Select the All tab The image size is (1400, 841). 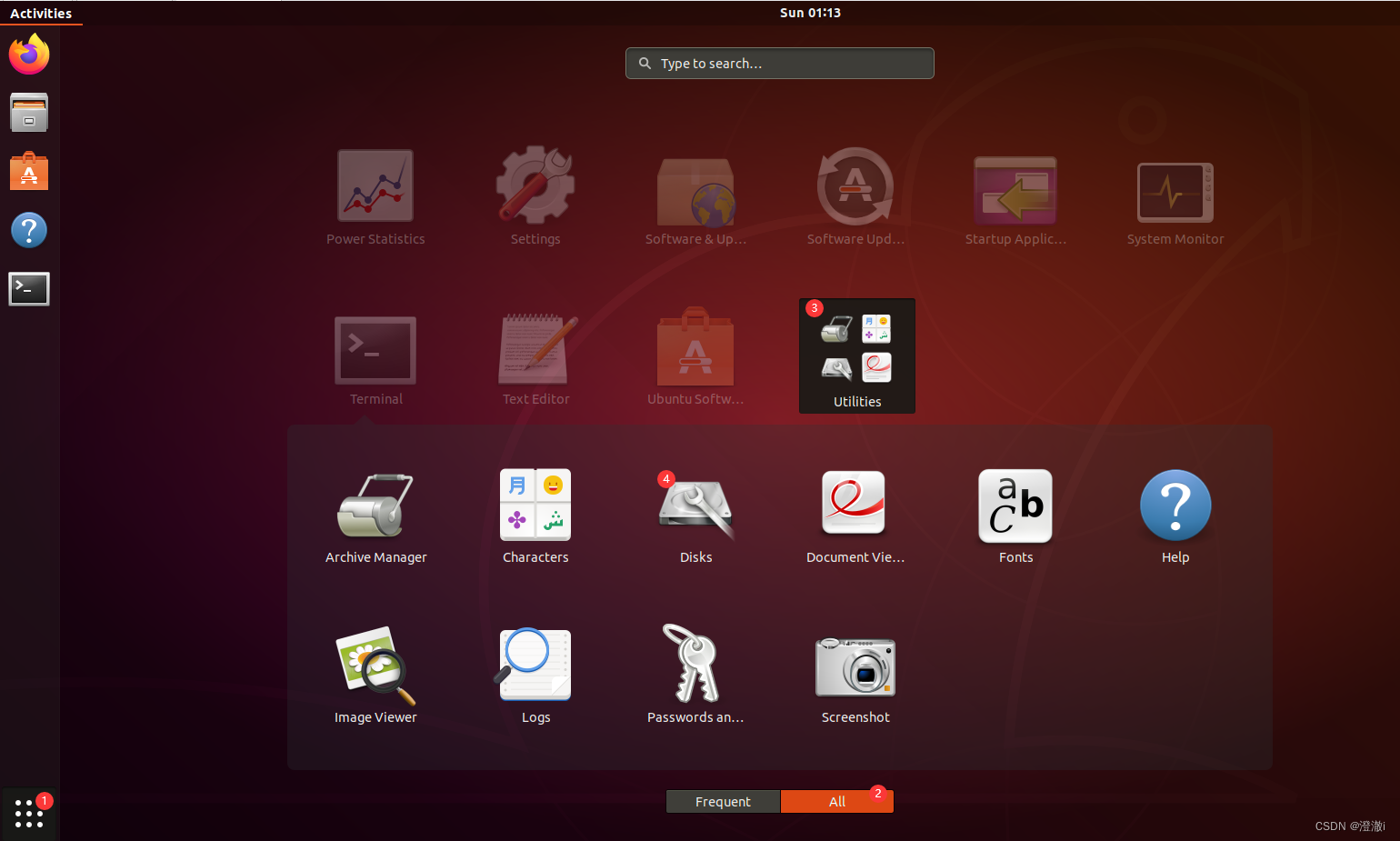click(x=837, y=801)
